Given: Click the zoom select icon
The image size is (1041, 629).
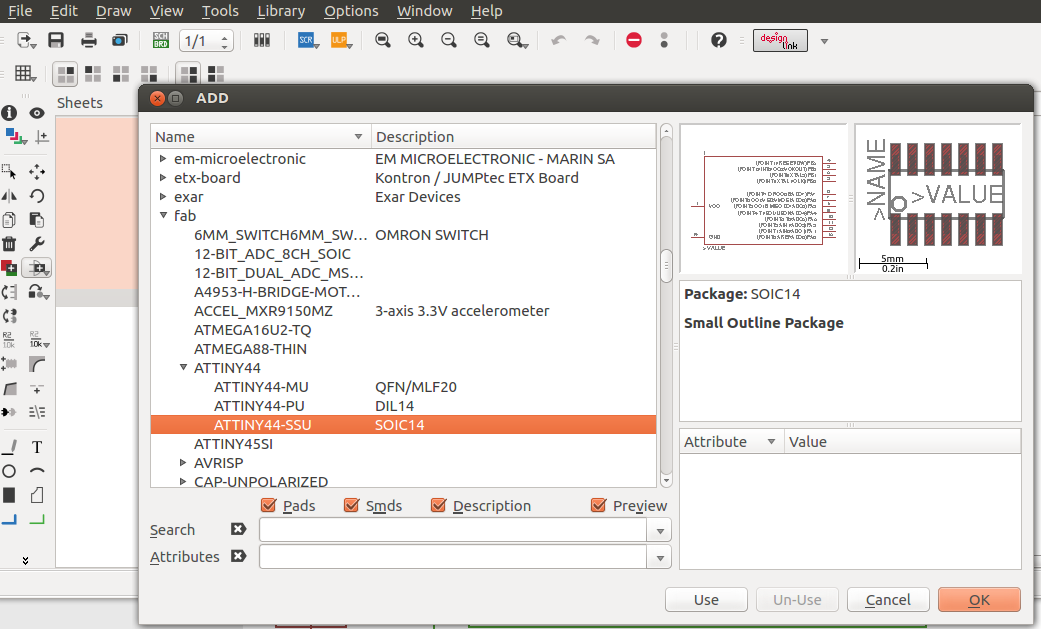Looking at the screenshot, I should click(x=517, y=41).
